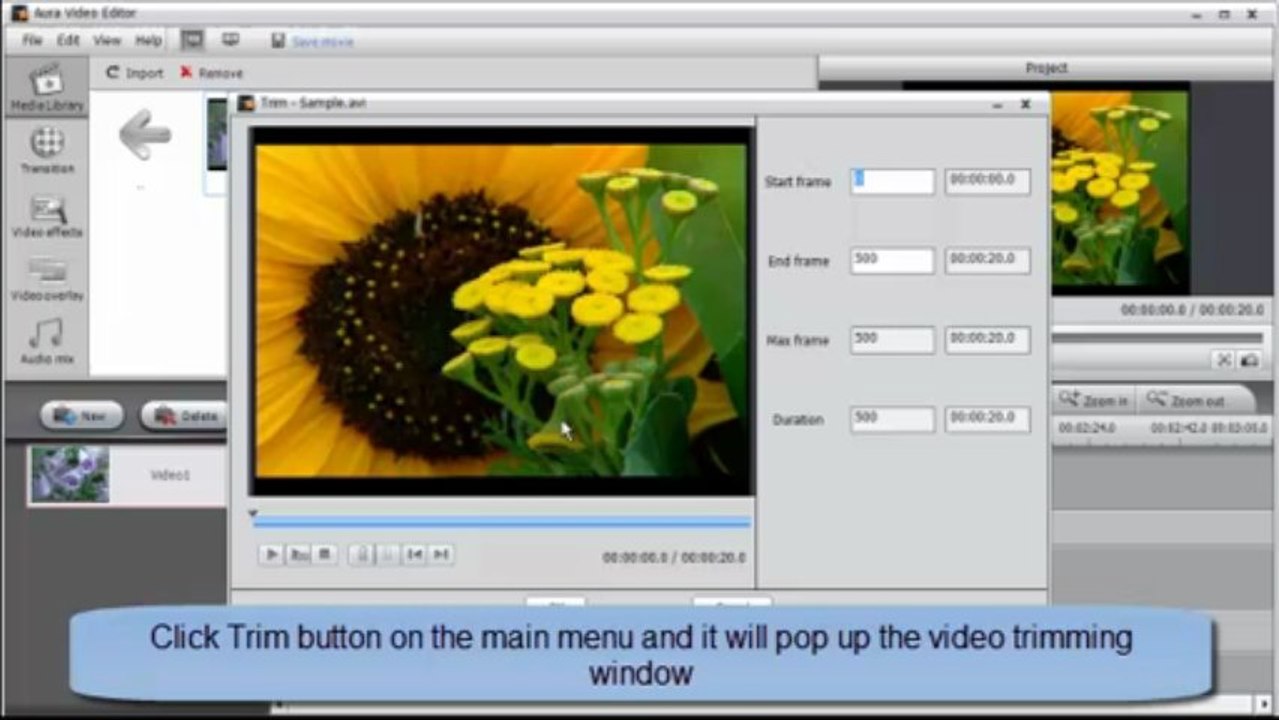
Task: Minimize the Trim - Sample.avi dialog
Action: coord(997,104)
